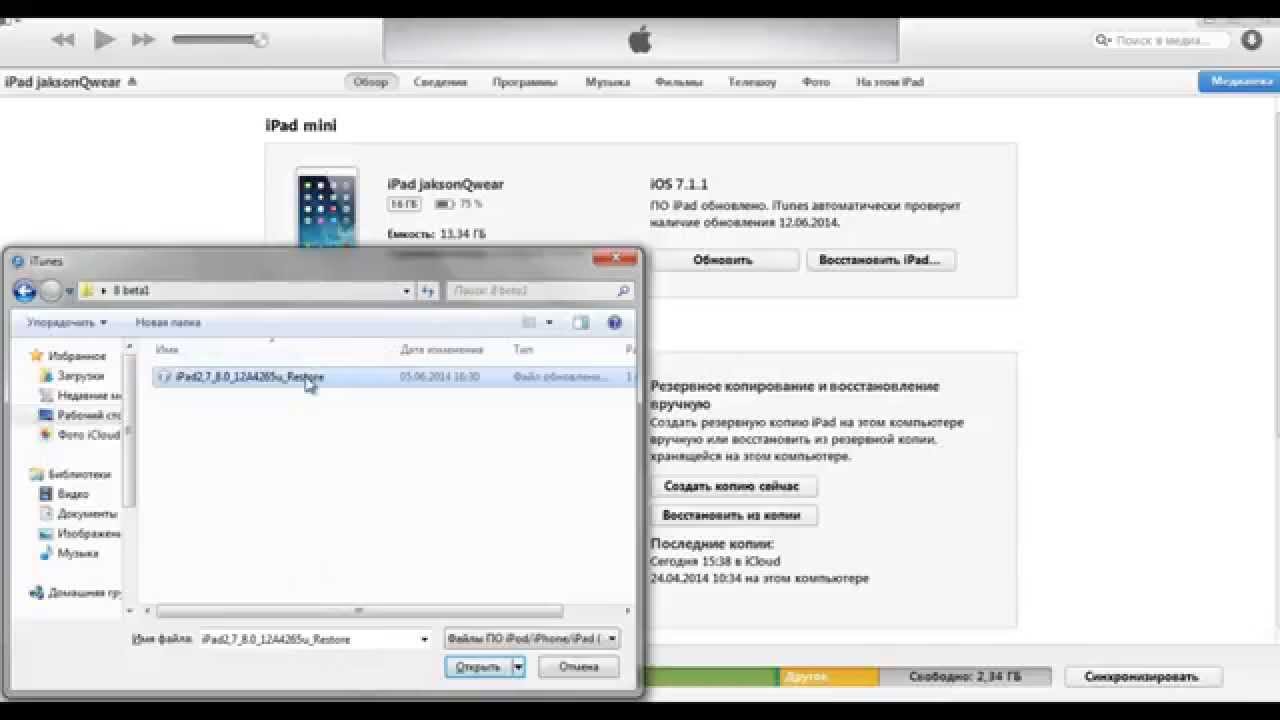This screenshot has width=1280, height=720.
Task: Toggle the preview pane icon
Action: [581, 323]
